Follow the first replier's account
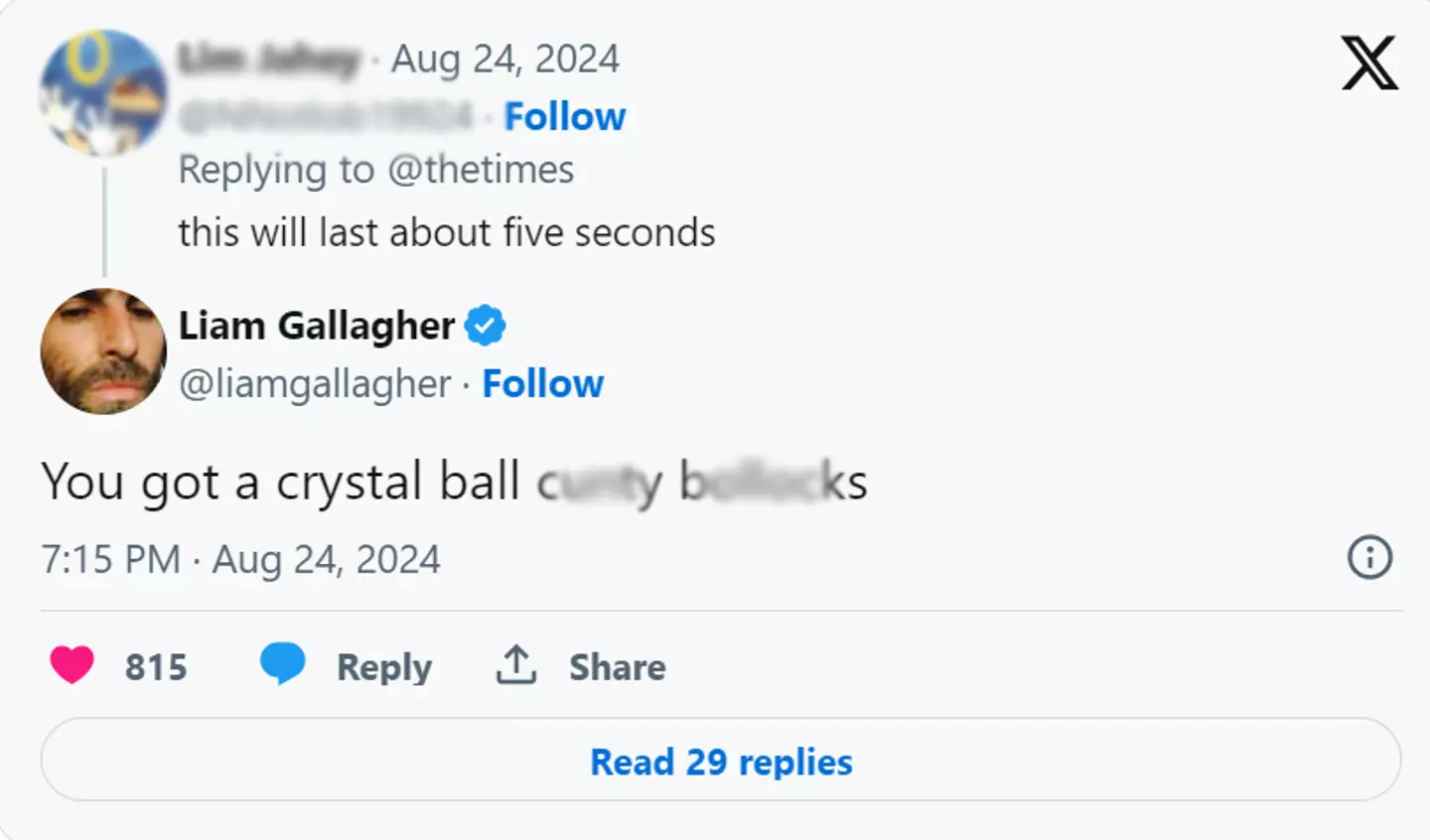Image resolution: width=1430 pixels, height=840 pixels. tap(564, 116)
